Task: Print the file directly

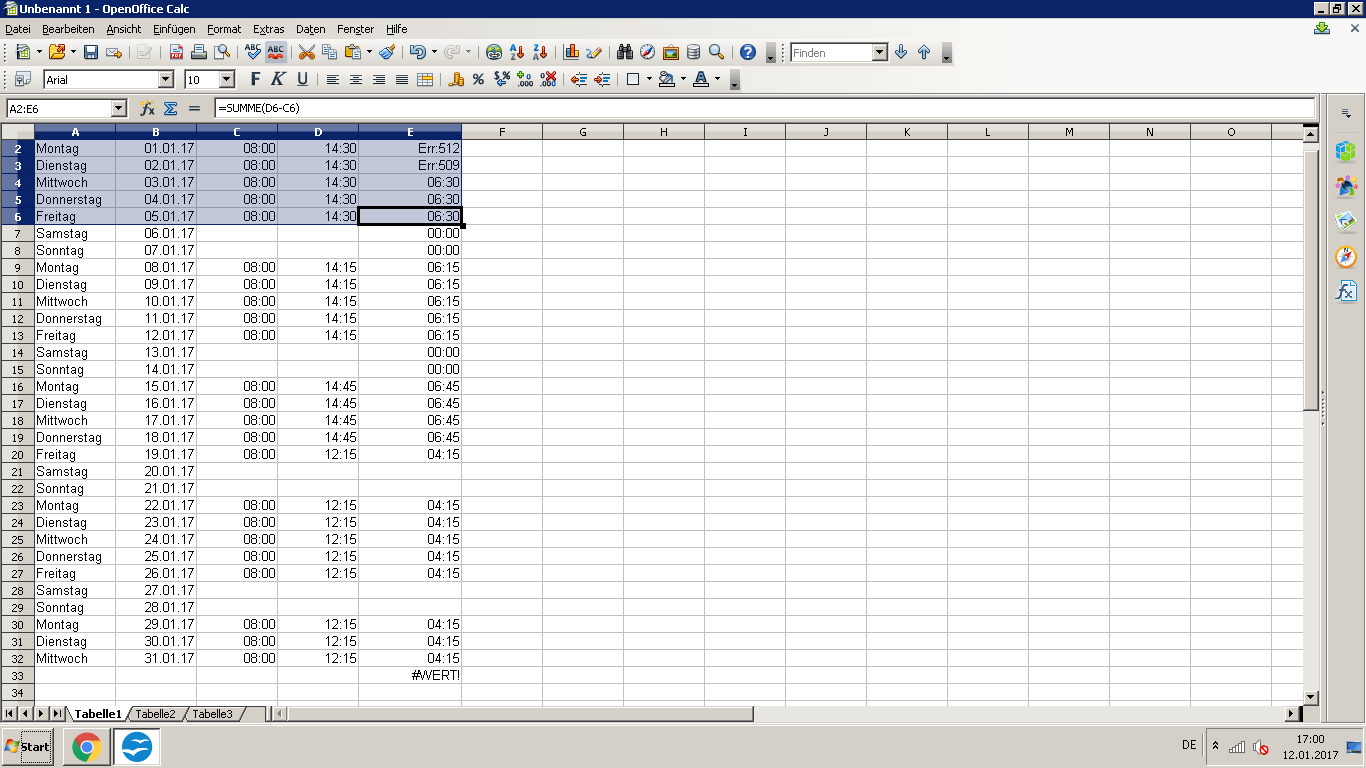Action: 199,52
